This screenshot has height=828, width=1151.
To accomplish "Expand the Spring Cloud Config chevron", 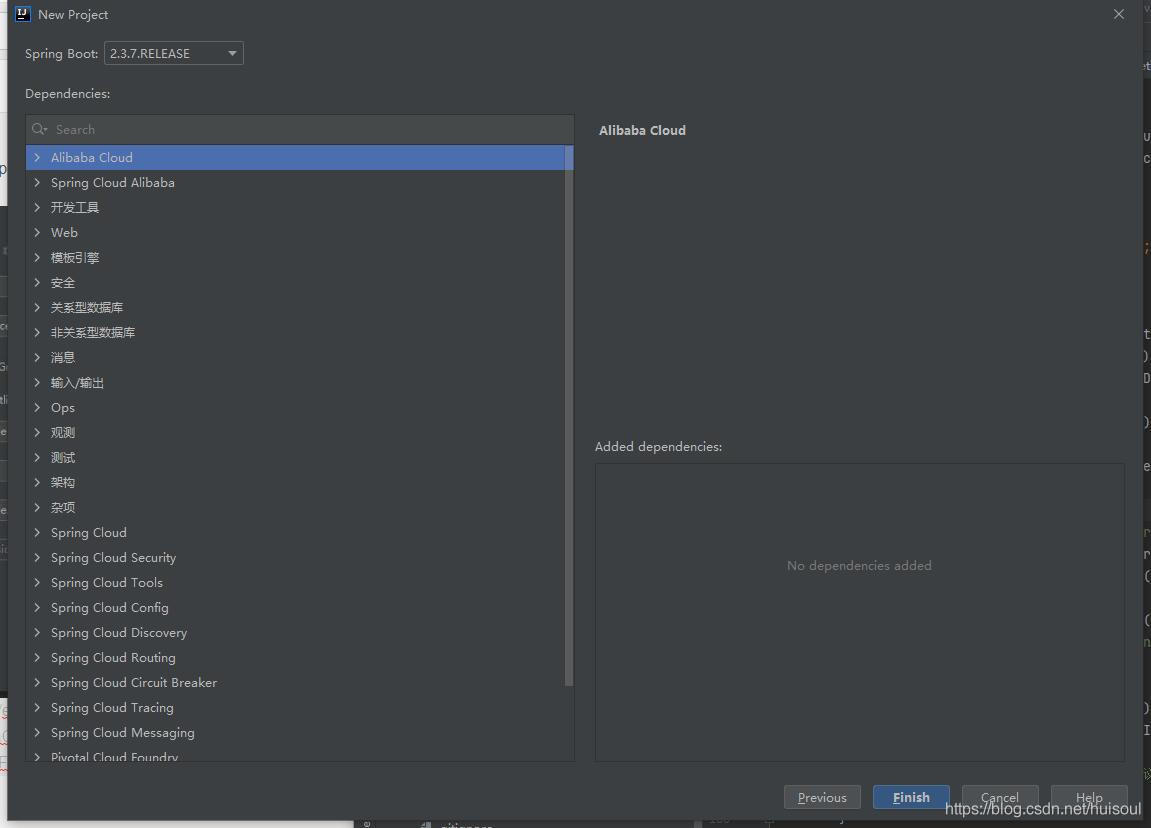I will 37,608.
